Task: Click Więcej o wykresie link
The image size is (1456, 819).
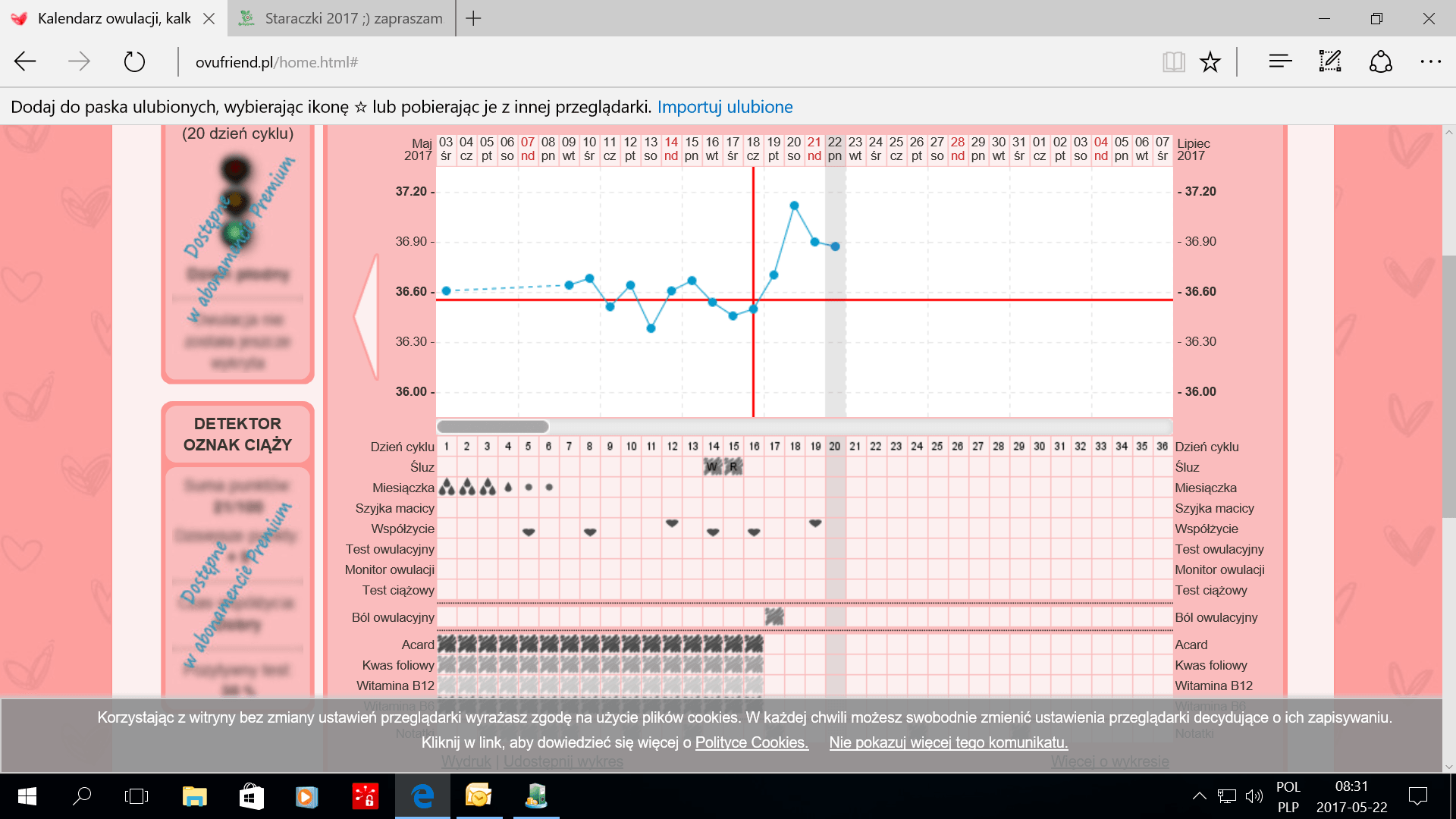Action: click(x=1110, y=761)
